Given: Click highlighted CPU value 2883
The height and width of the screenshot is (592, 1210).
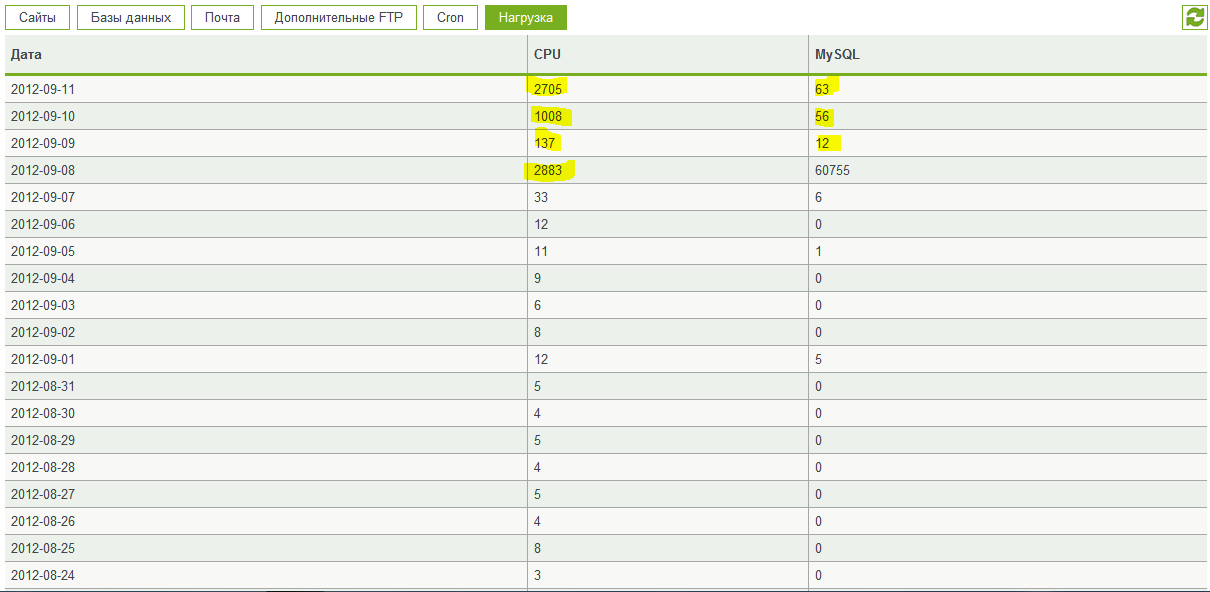Looking at the screenshot, I should (x=549, y=171).
